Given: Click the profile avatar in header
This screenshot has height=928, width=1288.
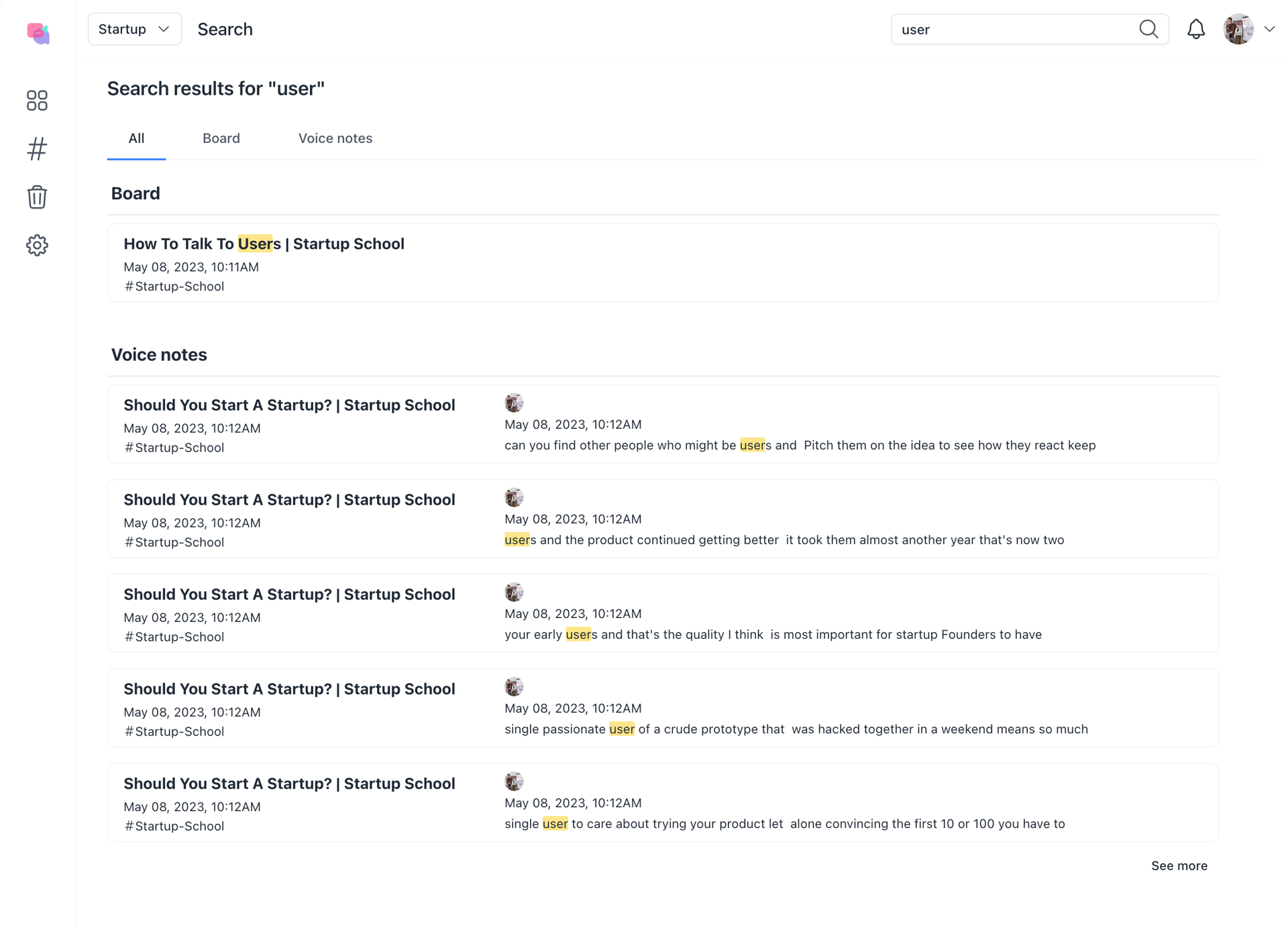Looking at the screenshot, I should pos(1238,29).
